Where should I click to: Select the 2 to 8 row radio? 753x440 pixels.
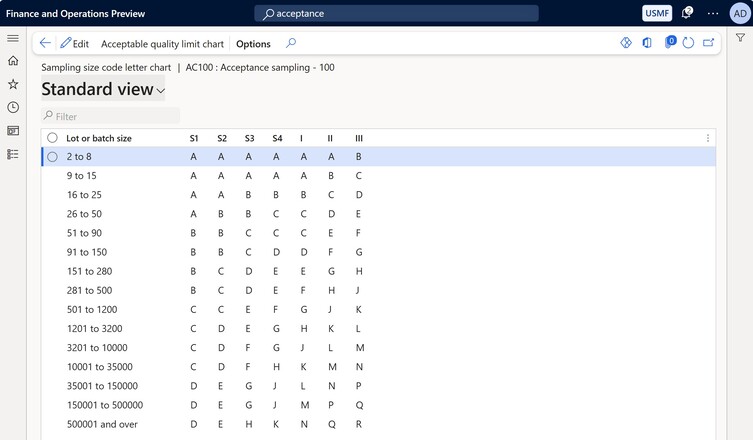[52, 157]
